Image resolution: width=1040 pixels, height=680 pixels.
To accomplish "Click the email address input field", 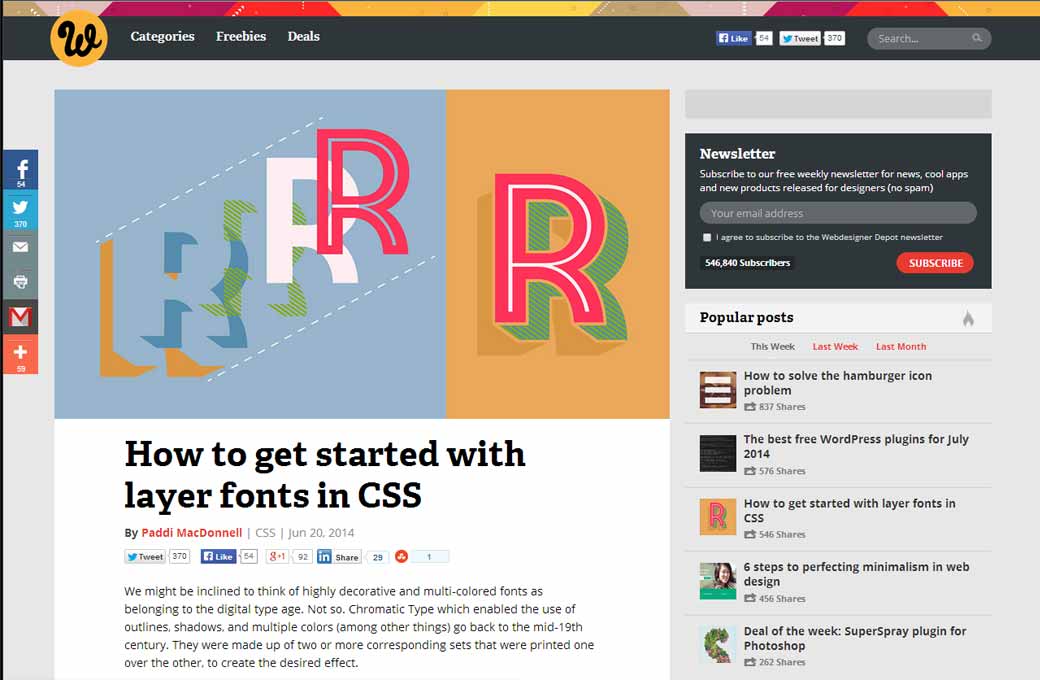I will click(838, 212).
